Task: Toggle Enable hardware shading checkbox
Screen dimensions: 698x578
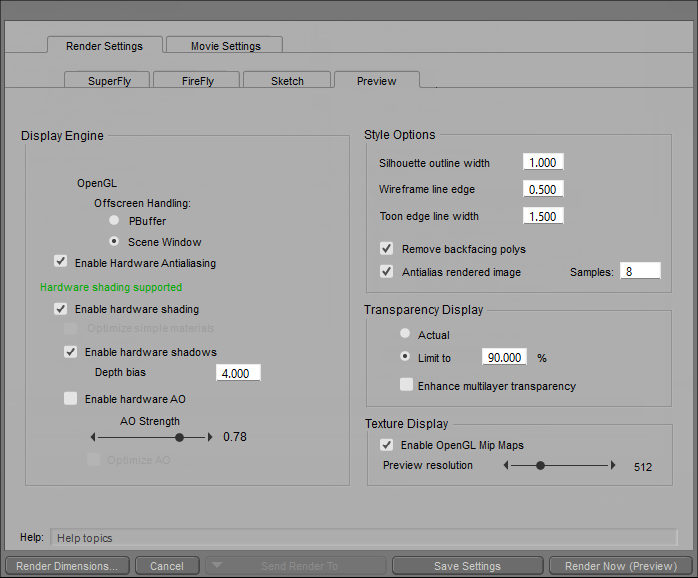Action: [x=61, y=309]
